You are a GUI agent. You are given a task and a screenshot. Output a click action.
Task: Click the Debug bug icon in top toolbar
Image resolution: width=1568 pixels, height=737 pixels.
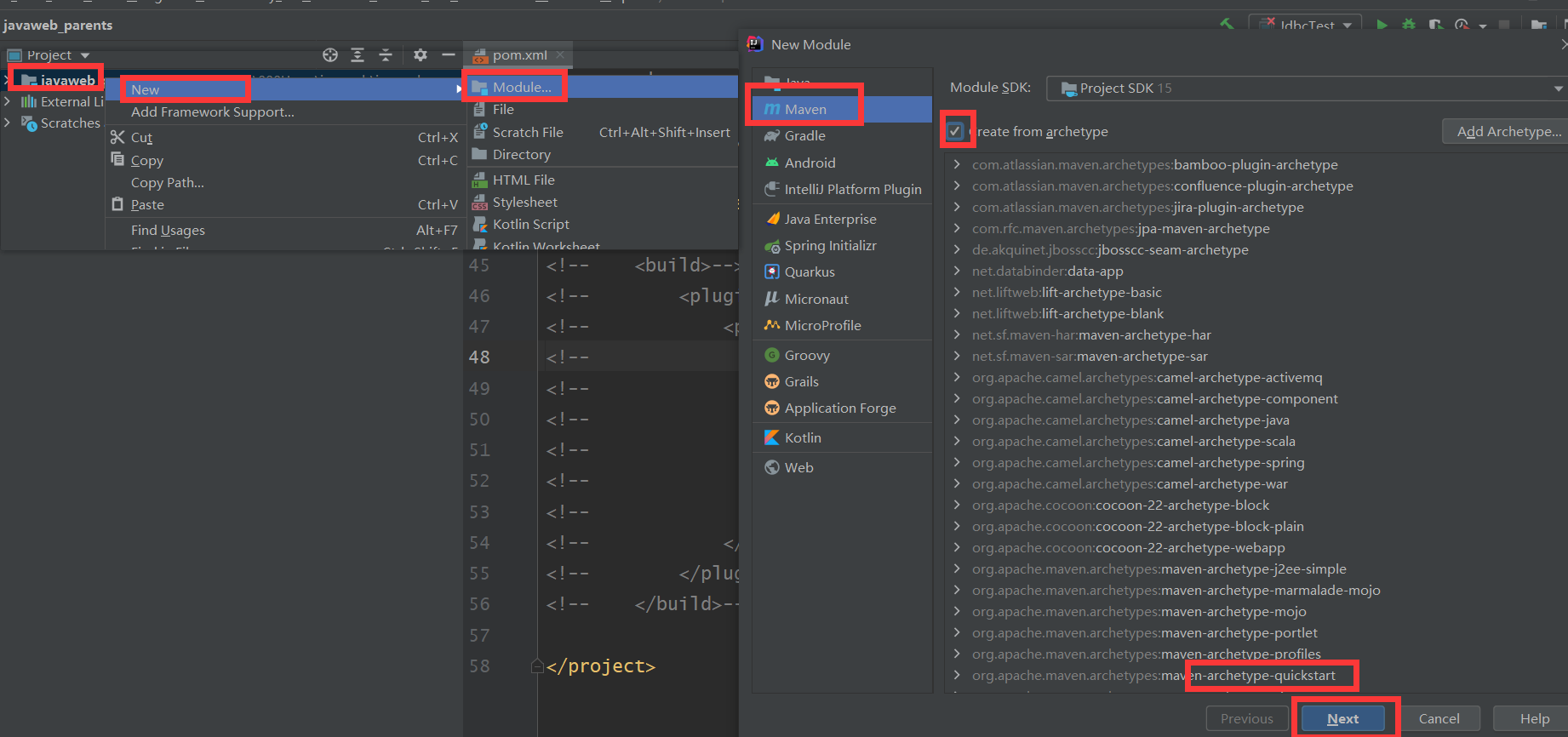pos(1409,25)
